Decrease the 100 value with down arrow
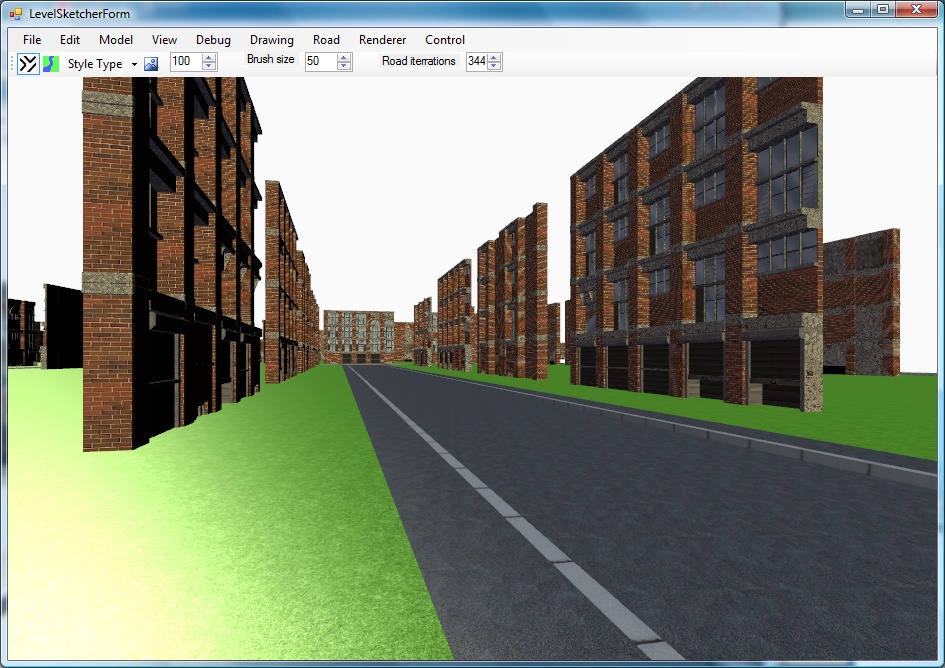The width and height of the screenshot is (945, 668). click(x=209, y=66)
